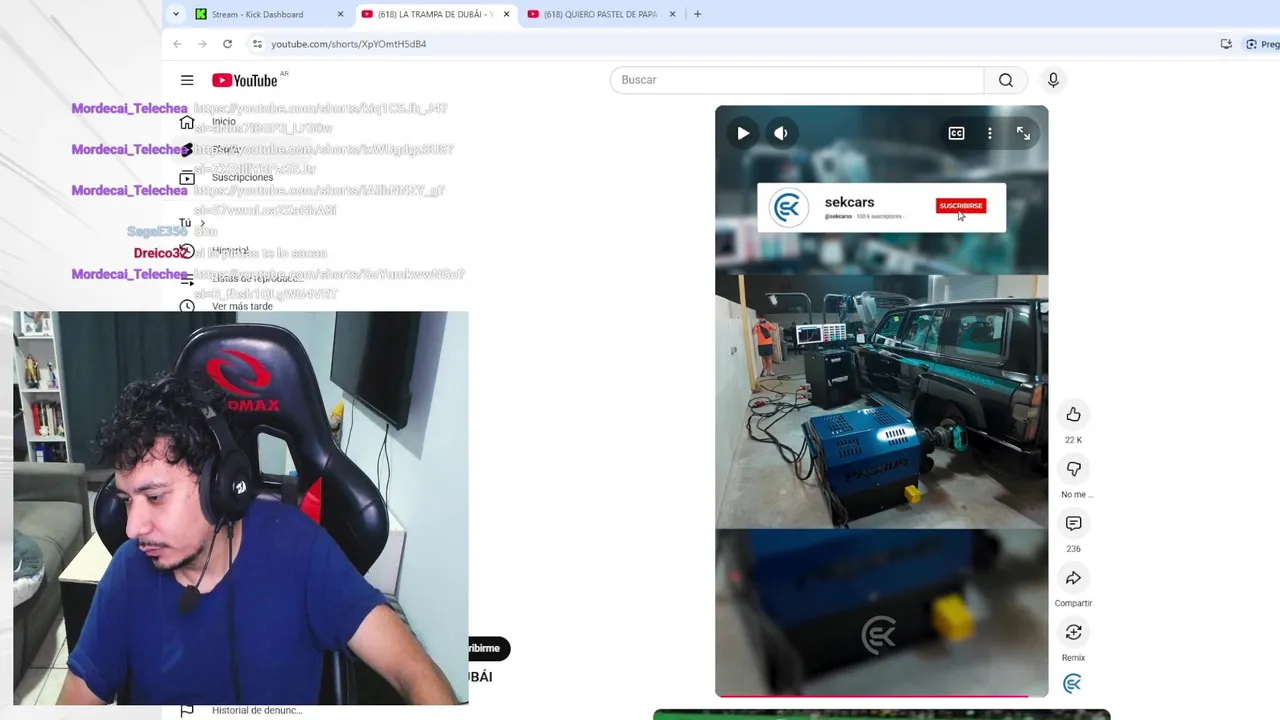Image resolution: width=1280 pixels, height=720 pixels.
Task: Reload the current page
Action: (x=227, y=44)
